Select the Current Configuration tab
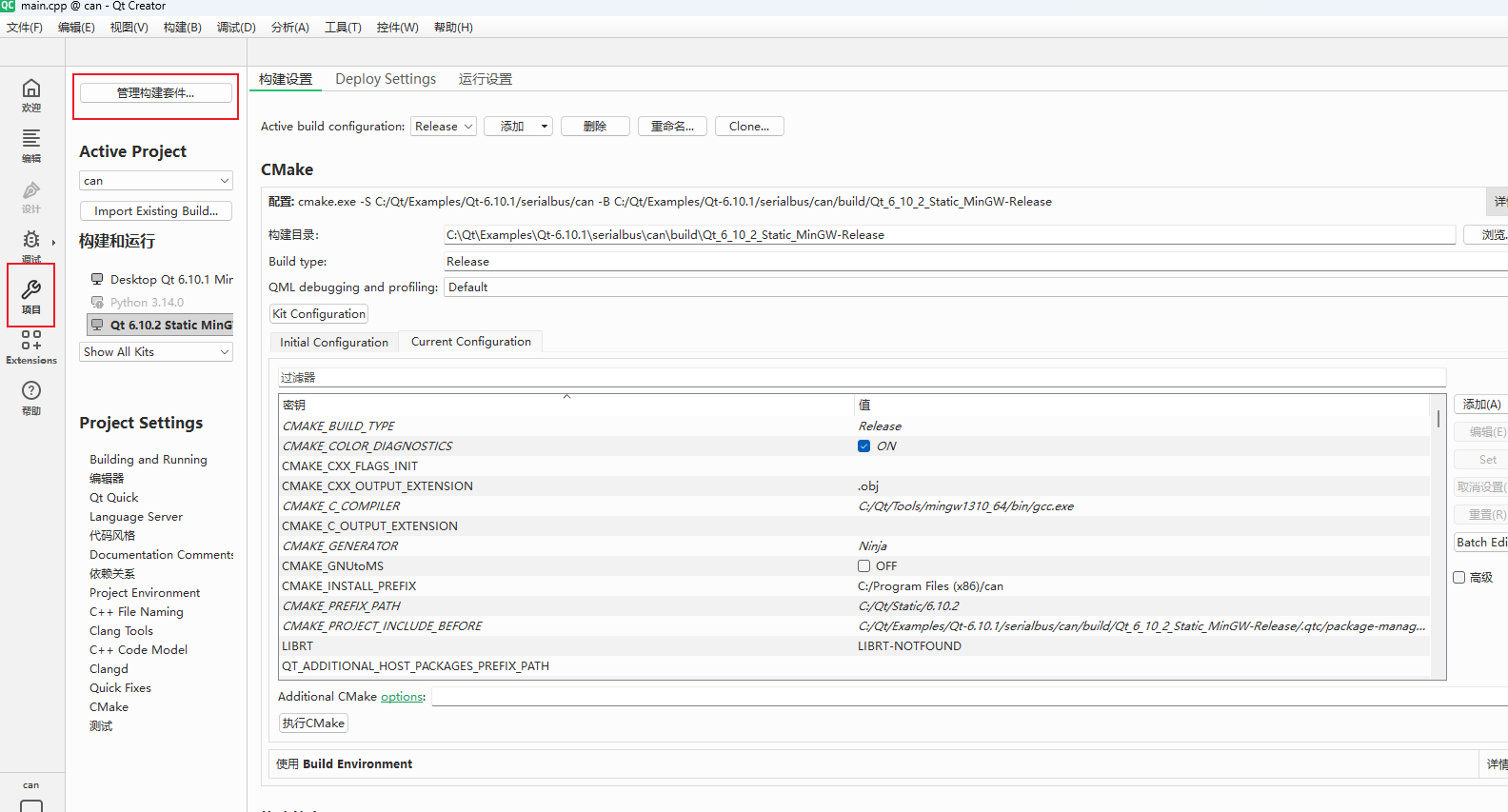Screen dimensions: 1508x812 point(471,341)
